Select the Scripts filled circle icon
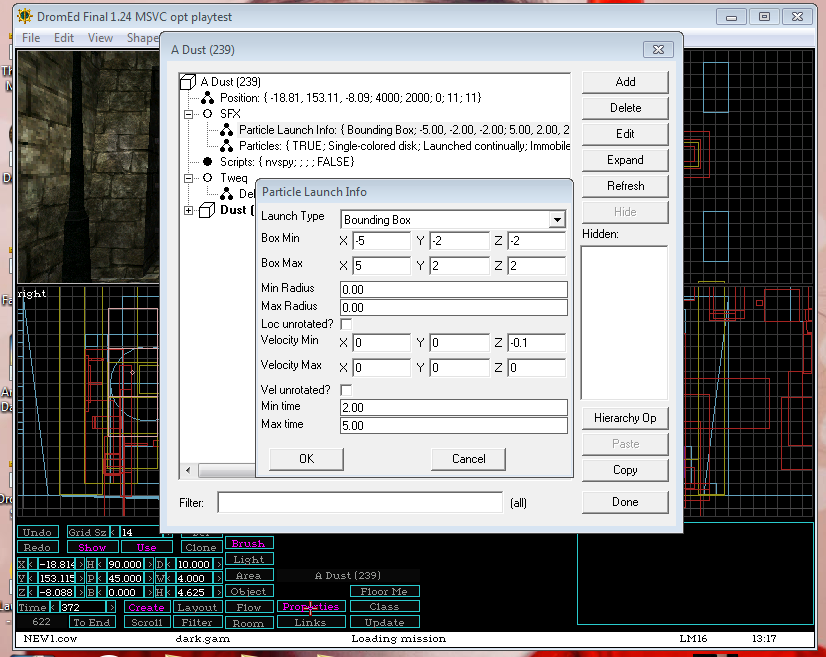 tap(207, 162)
